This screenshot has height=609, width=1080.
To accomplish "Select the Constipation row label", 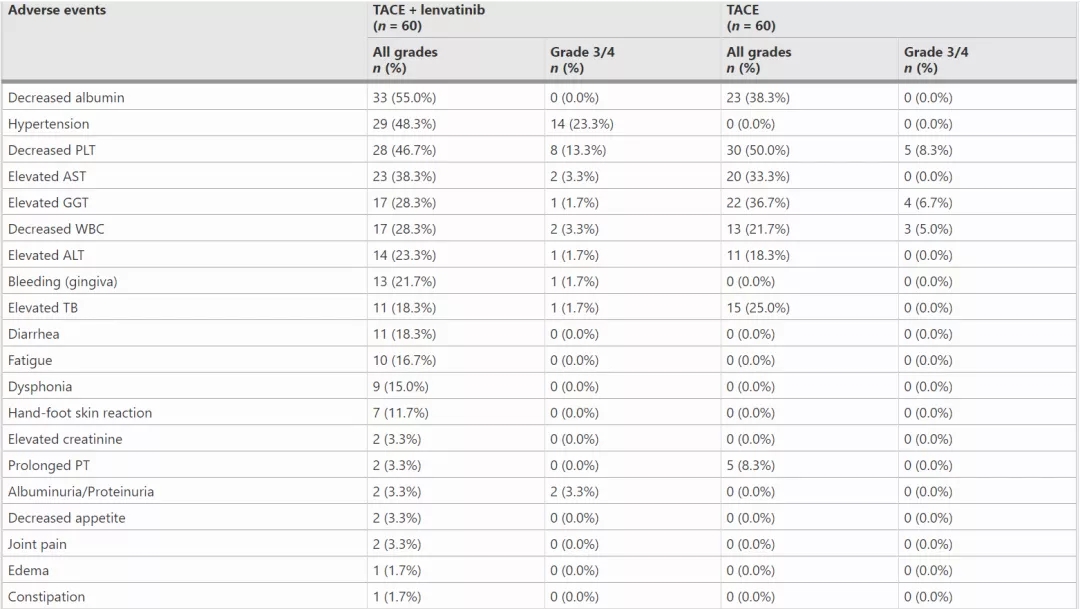I will (x=47, y=596).
